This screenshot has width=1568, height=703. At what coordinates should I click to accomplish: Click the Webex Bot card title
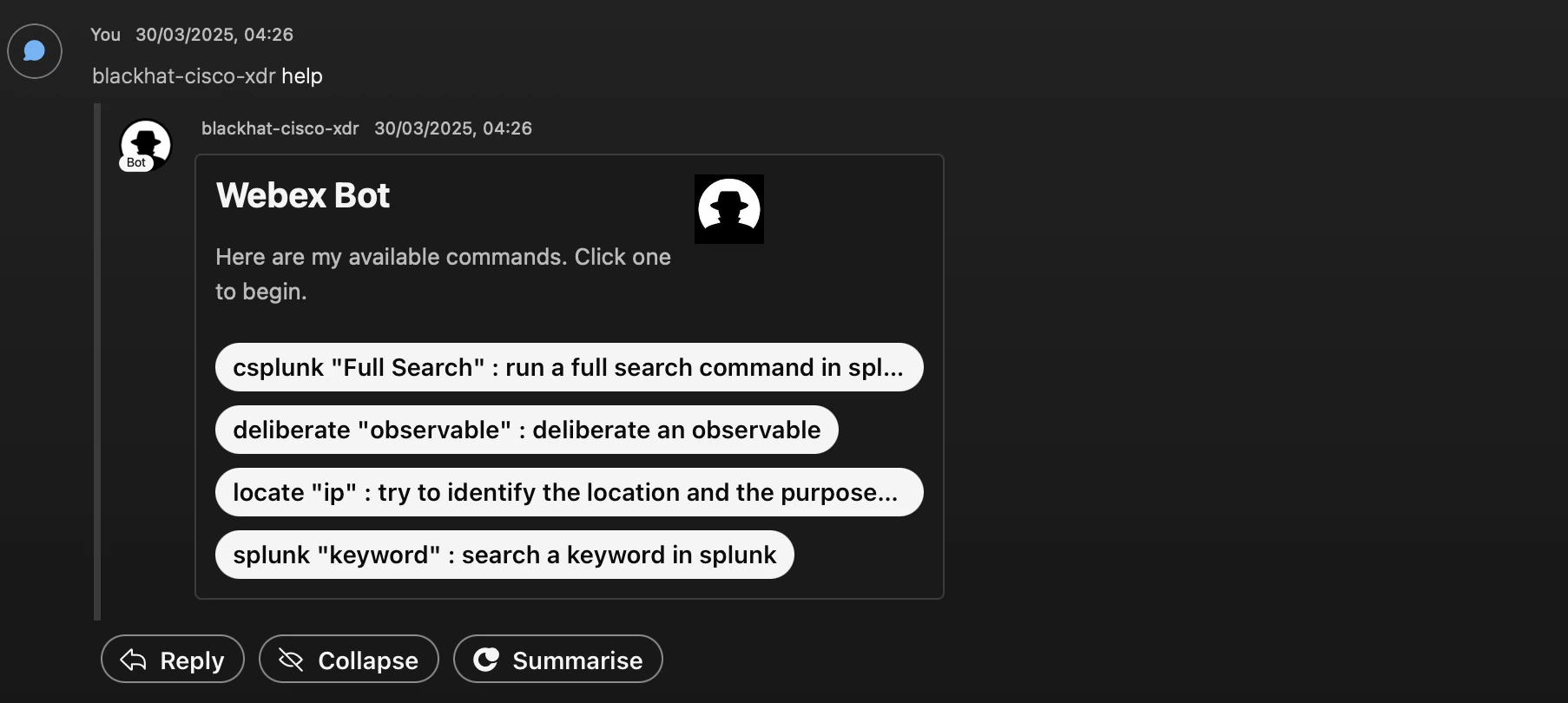click(302, 194)
